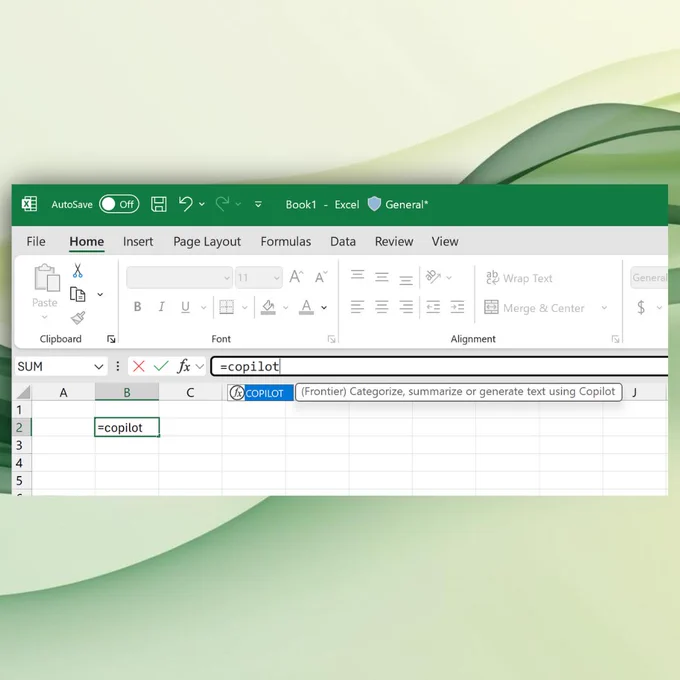Image resolution: width=680 pixels, height=680 pixels.
Task: Toggle Underline formatting
Action: pos(185,307)
